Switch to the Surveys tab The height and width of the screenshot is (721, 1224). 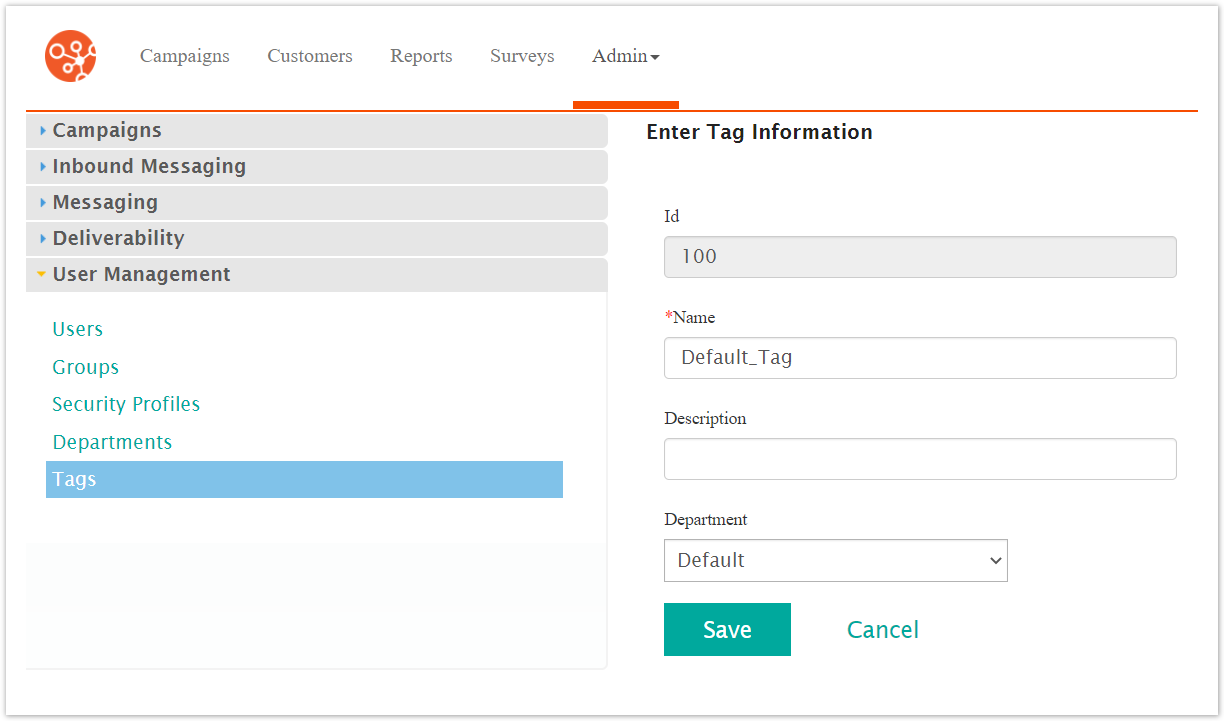point(522,56)
